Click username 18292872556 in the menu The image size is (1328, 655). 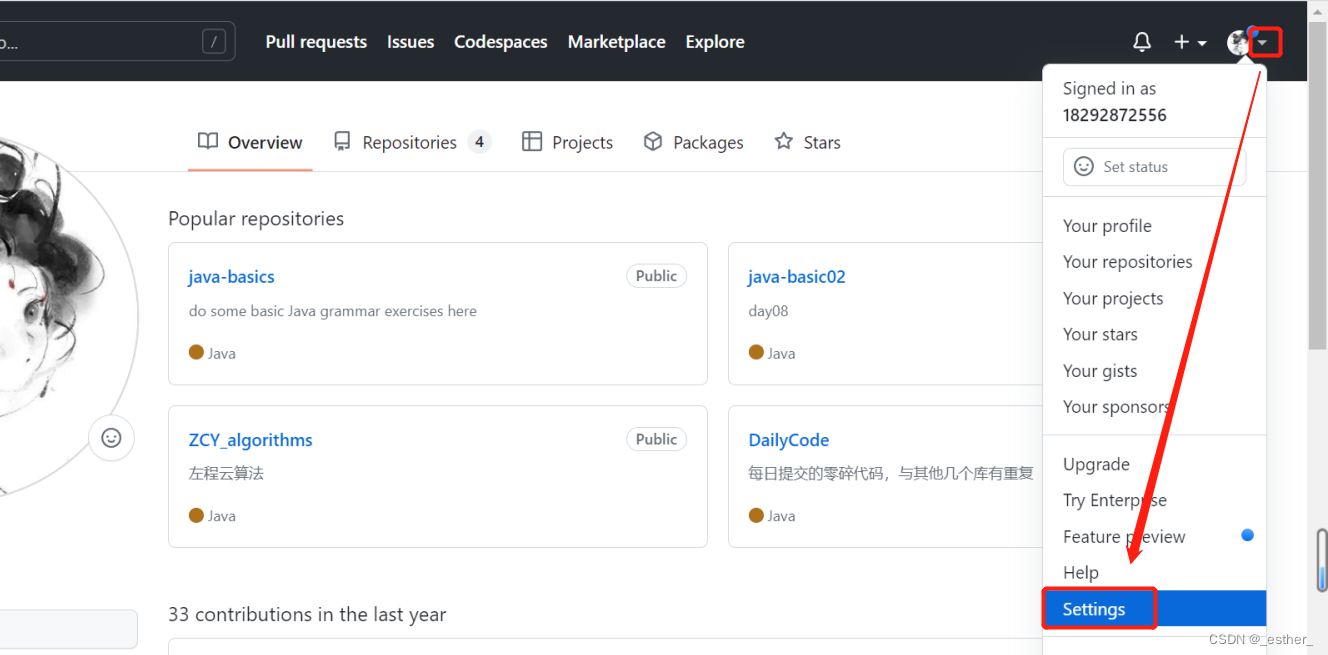click(1114, 115)
